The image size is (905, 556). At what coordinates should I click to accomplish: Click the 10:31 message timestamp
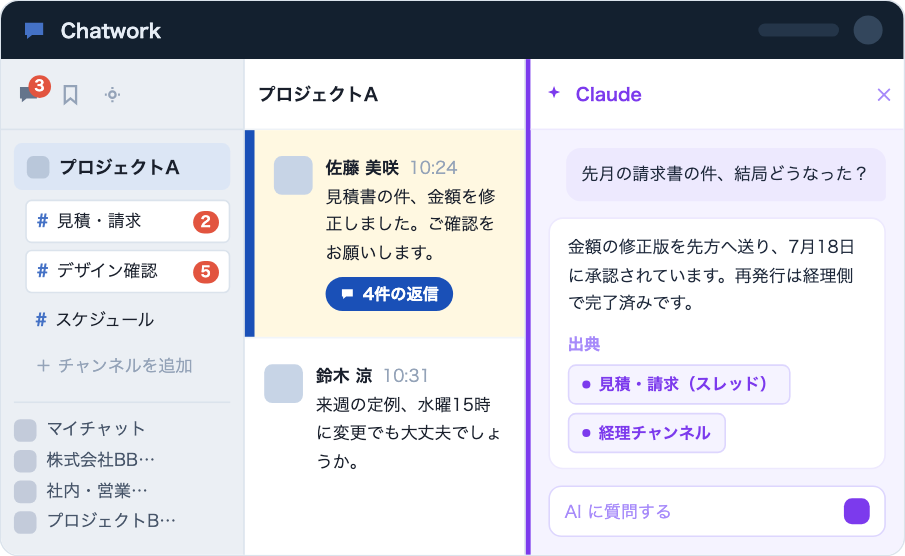406,376
